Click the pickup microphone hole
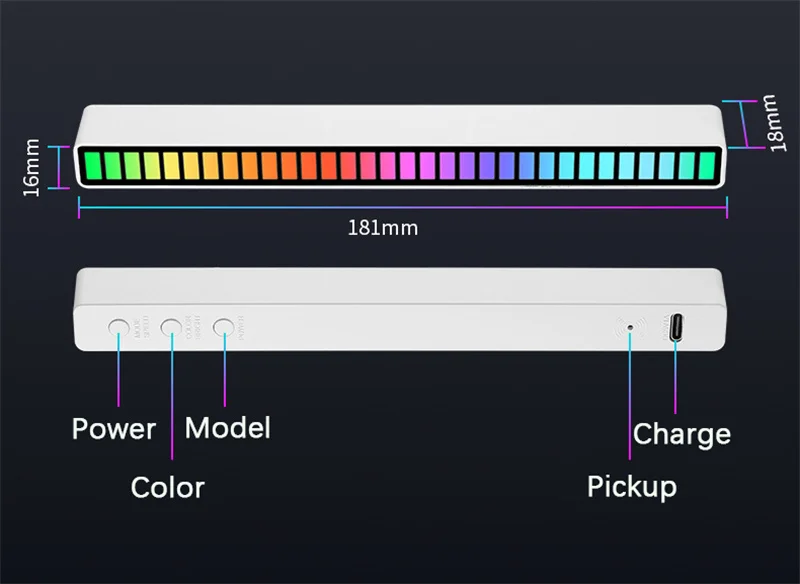The height and width of the screenshot is (584, 800). (x=630, y=327)
